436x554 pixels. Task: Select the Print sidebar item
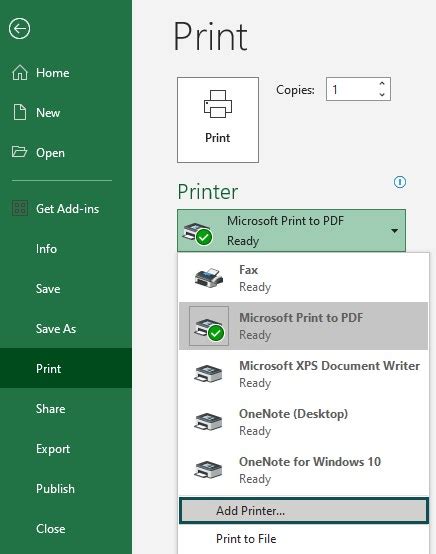(x=66, y=368)
